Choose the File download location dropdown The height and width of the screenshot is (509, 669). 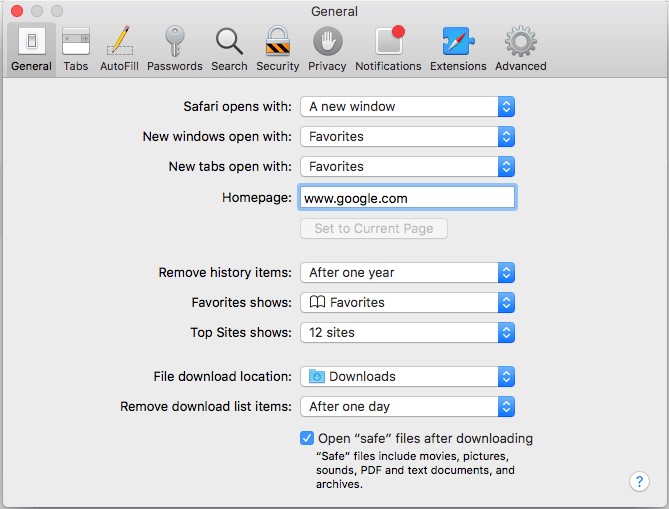407,377
